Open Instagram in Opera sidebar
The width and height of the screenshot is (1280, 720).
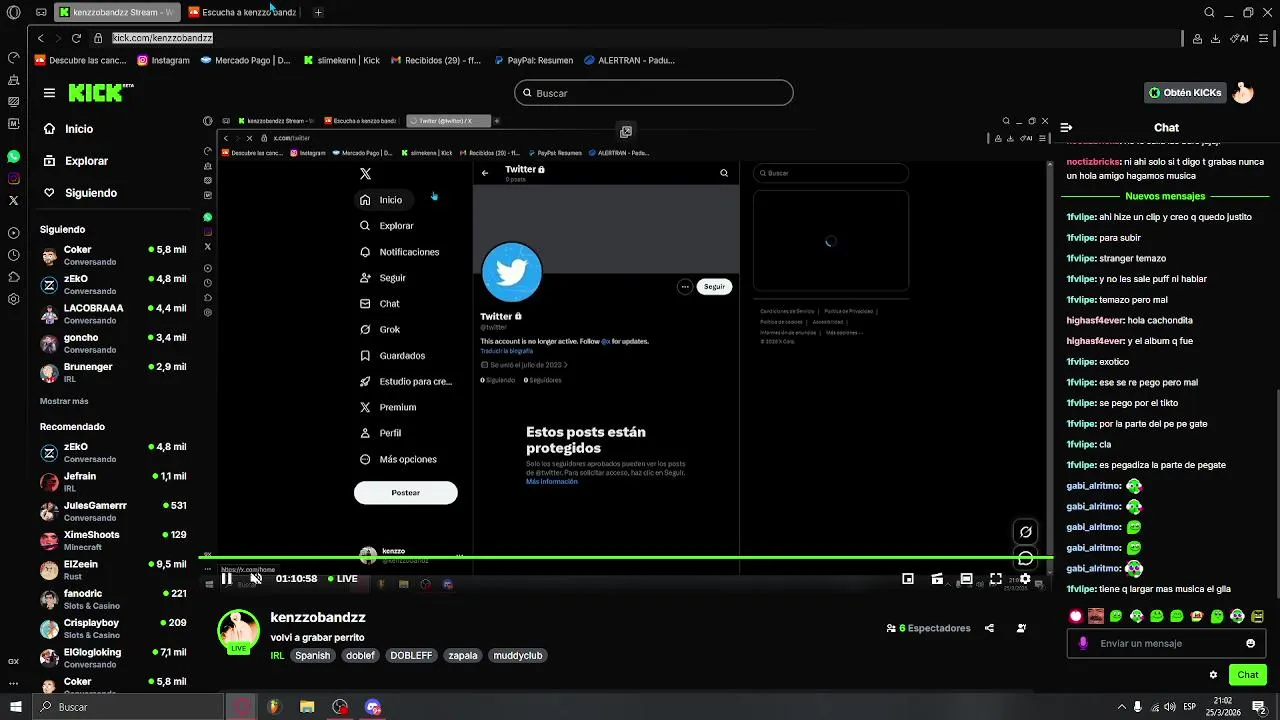point(13,179)
